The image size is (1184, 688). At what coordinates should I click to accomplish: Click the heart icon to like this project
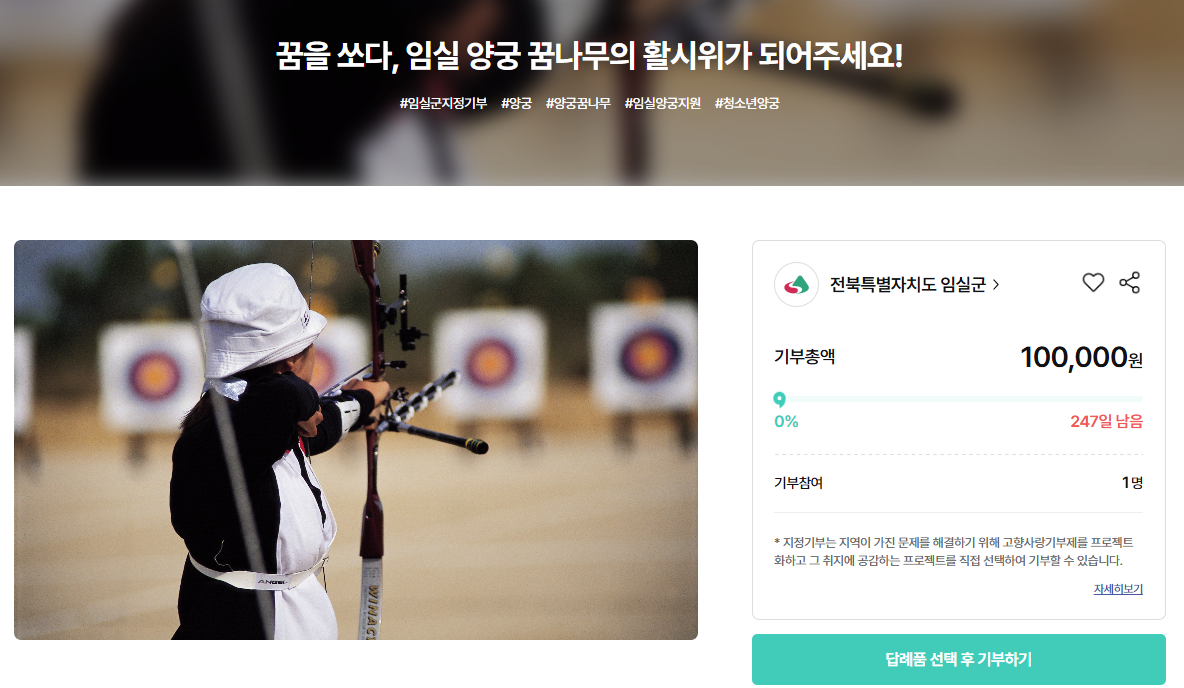[1093, 282]
